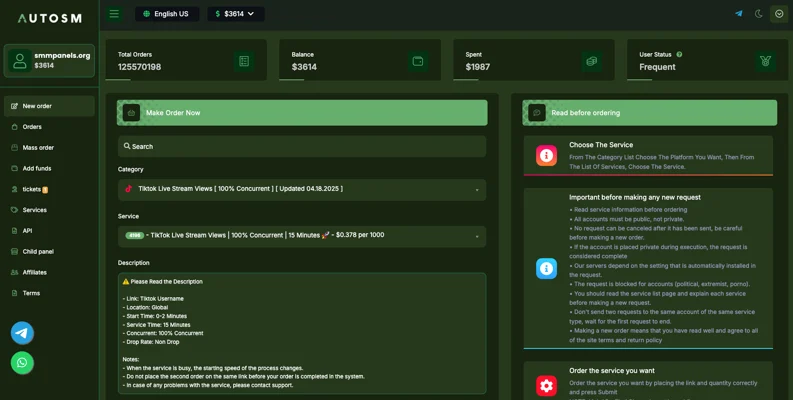Open the top-right user dropdown circle
The image size is (793, 400).
pos(779,14)
